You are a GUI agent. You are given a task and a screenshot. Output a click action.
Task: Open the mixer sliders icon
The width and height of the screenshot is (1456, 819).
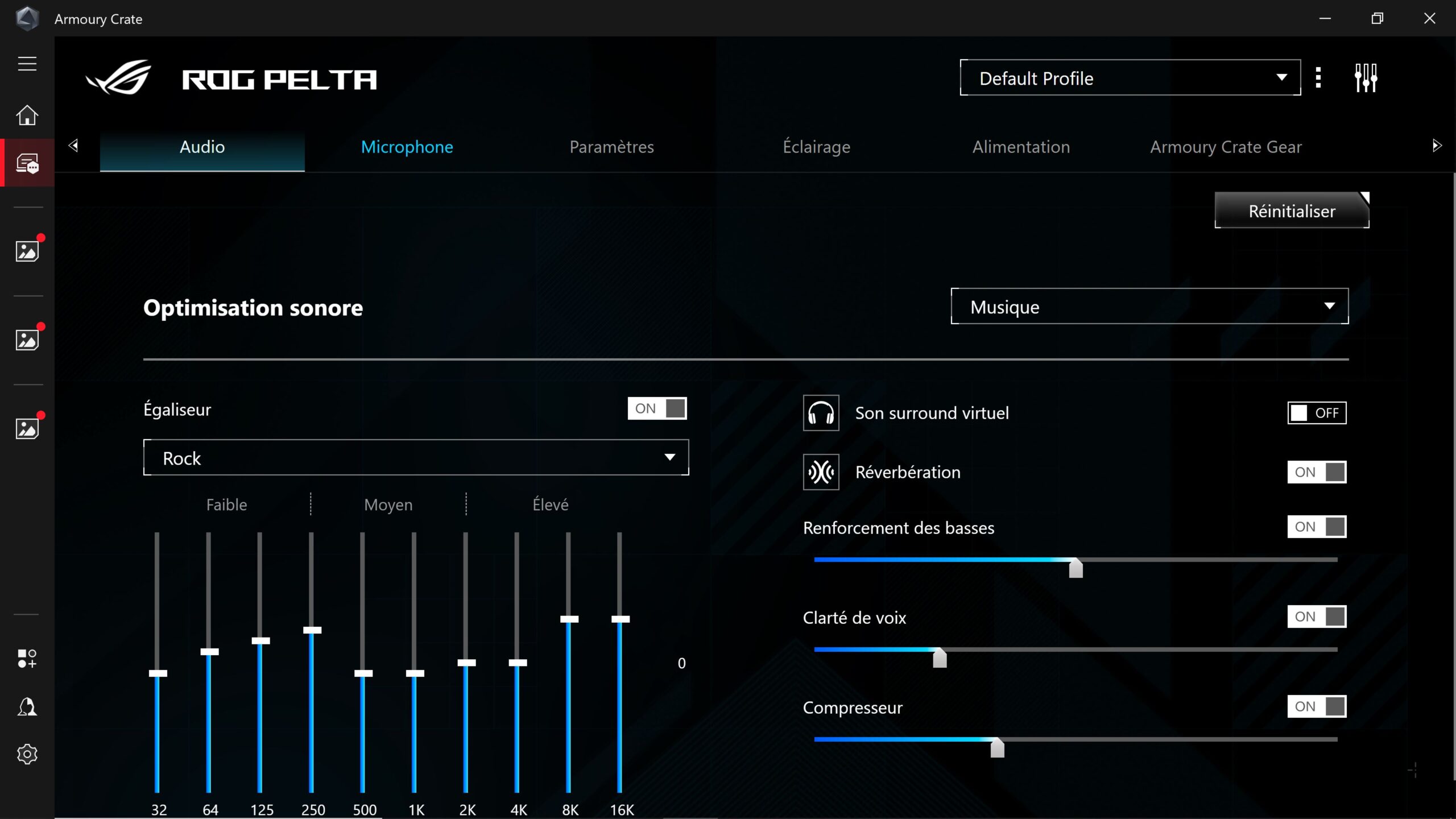1366,78
